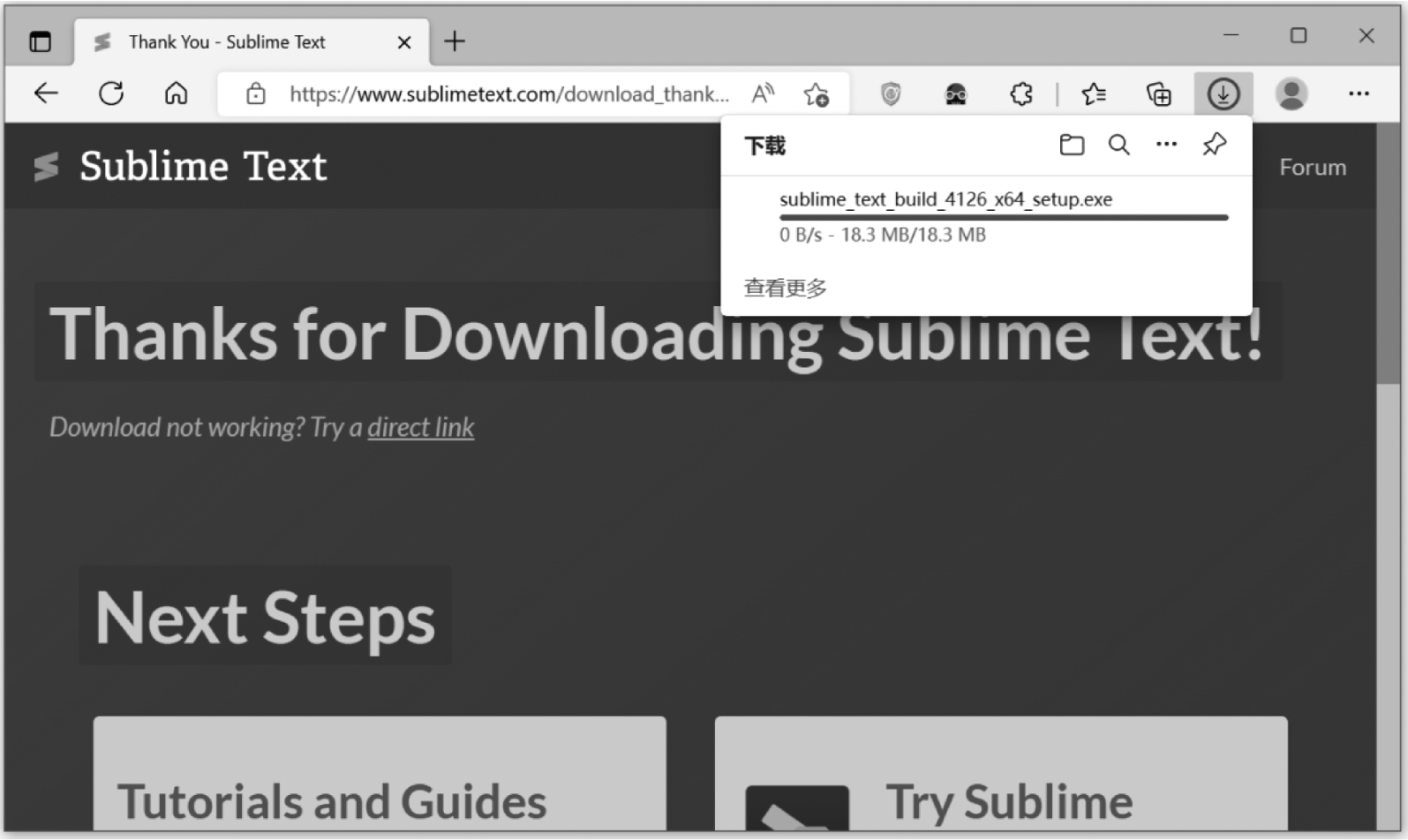1408x840 pixels.
Task: Click the sublime_text_build_4126 download progress bar
Action: coord(1003,217)
